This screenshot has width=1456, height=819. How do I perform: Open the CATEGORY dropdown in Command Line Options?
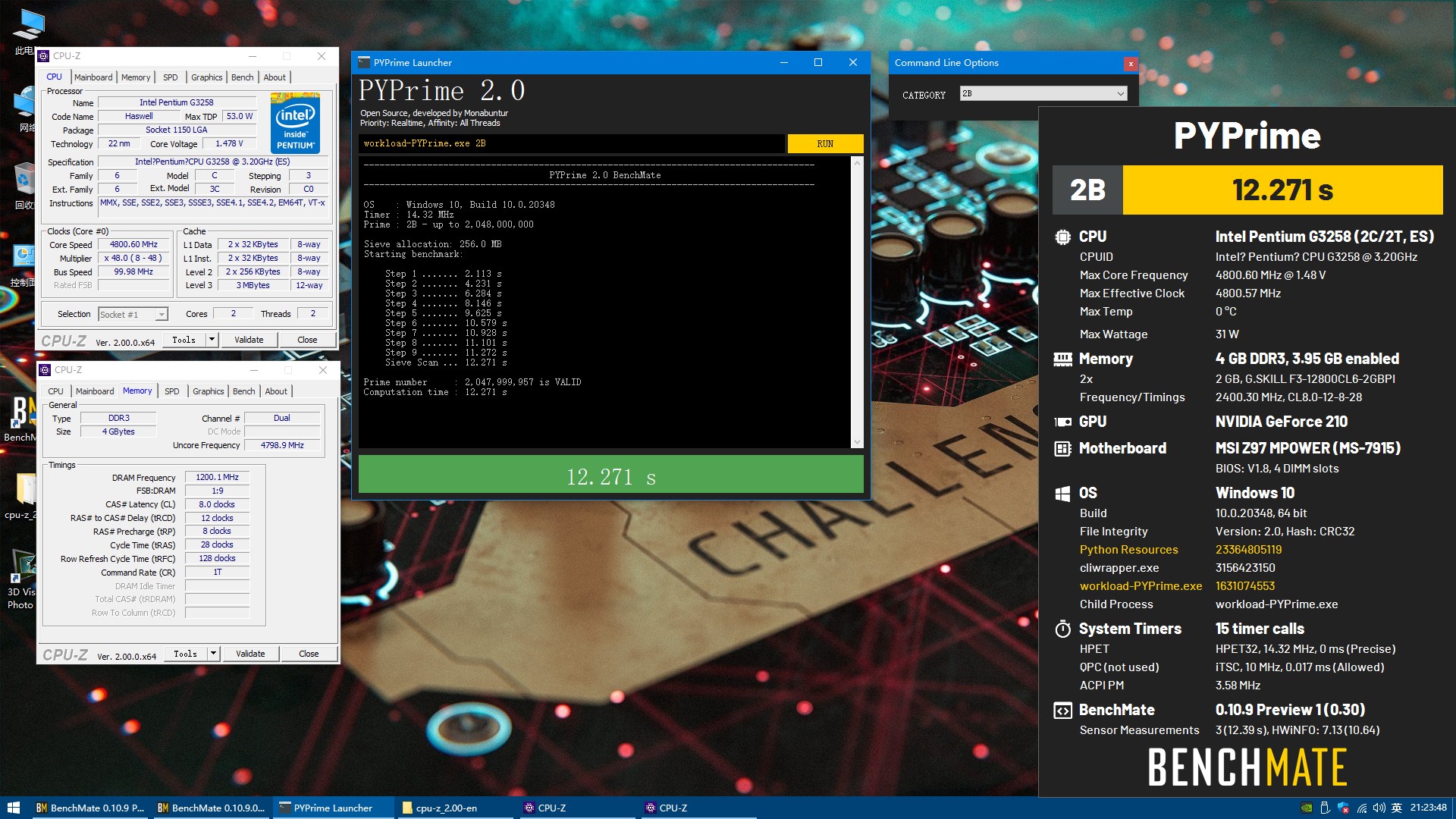pos(1043,93)
